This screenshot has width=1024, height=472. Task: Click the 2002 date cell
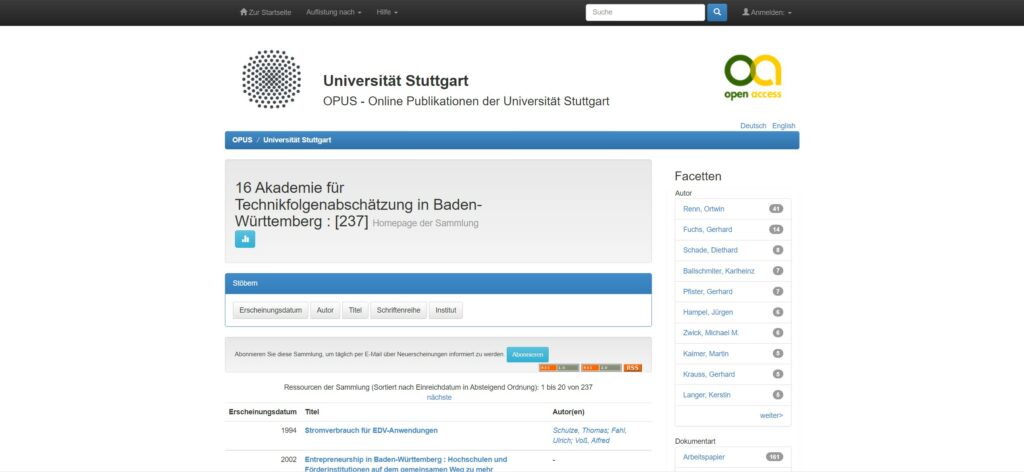pos(289,460)
